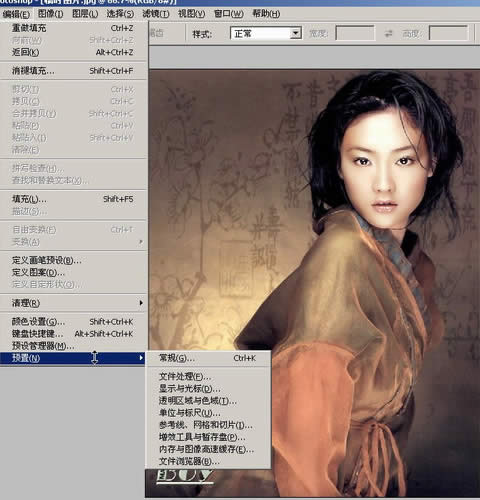The image size is (480, 500).
Task: Choose 定义图案(D)... entry
Action: click(73, 273)
